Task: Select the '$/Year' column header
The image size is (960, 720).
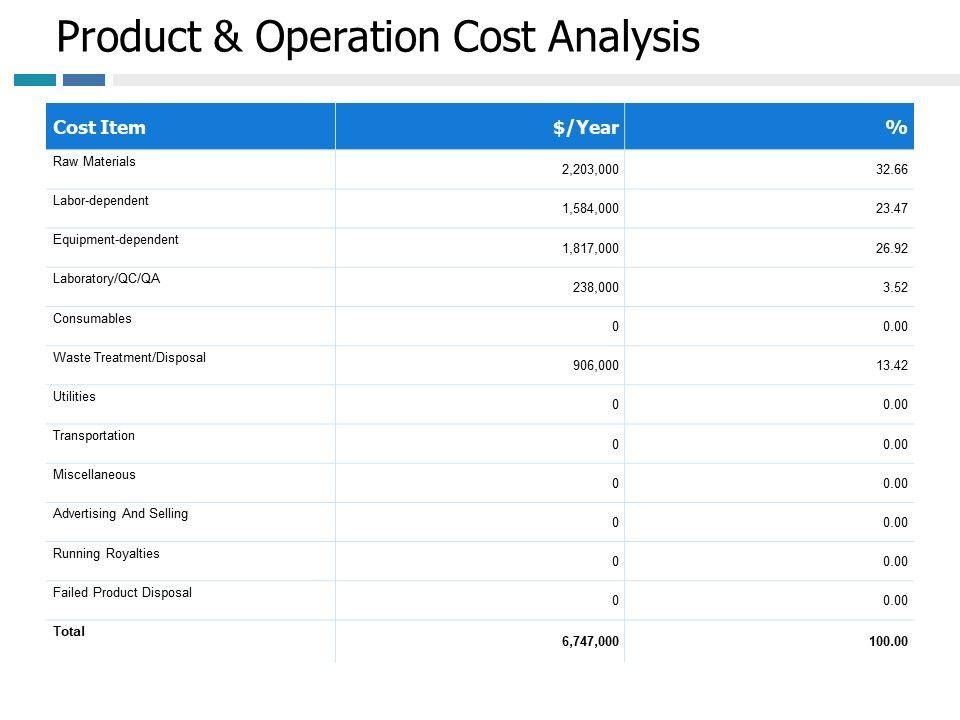Action: 585,127
